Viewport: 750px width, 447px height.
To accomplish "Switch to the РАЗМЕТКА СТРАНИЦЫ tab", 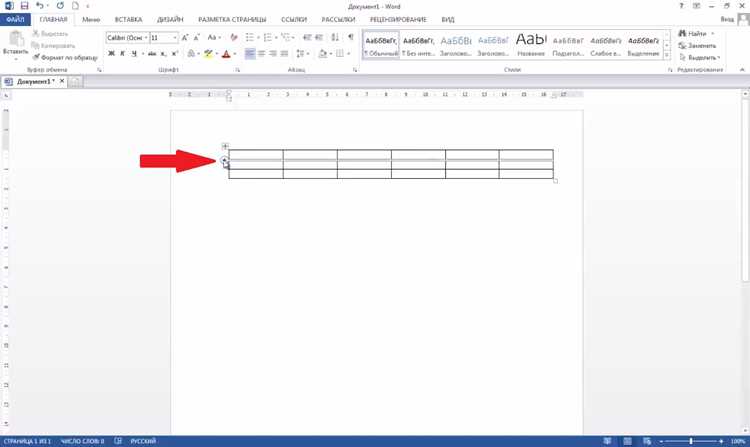I will tap(232, 20).
